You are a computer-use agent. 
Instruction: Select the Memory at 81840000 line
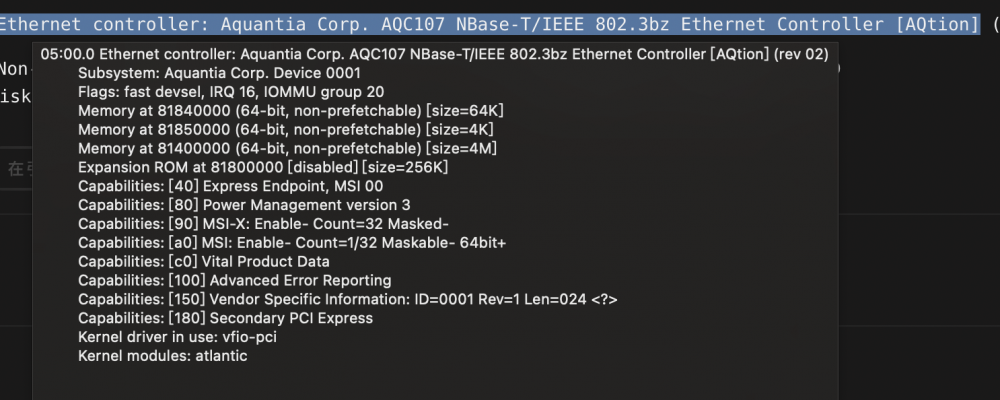291,111
